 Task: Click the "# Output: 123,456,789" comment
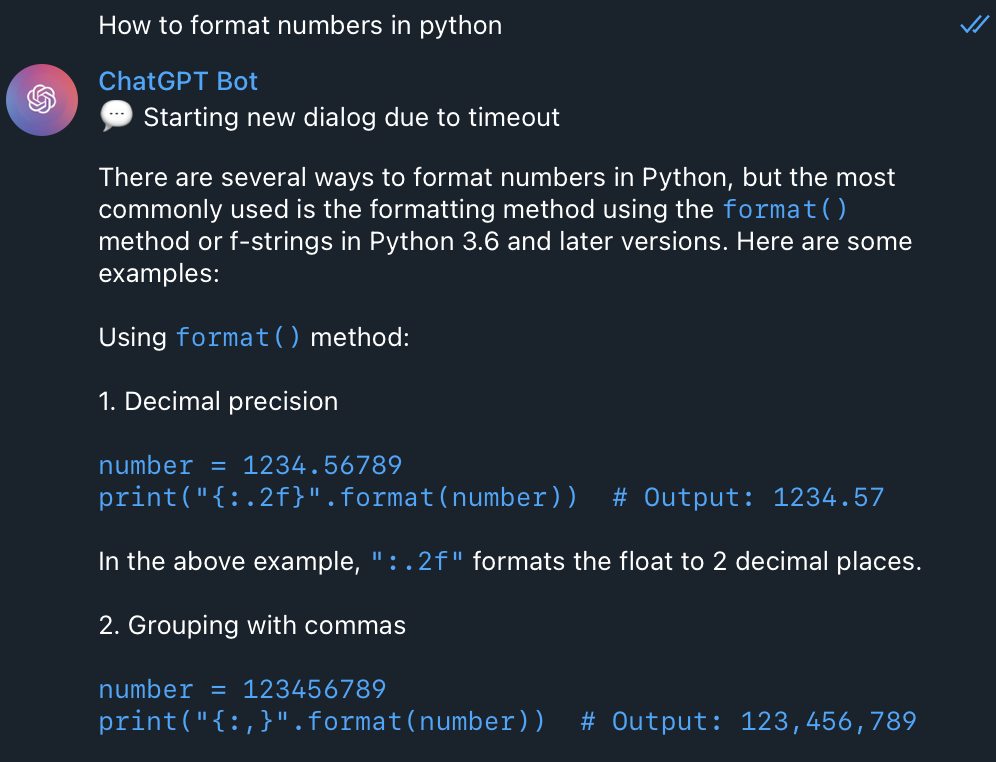tap(748, 721)
